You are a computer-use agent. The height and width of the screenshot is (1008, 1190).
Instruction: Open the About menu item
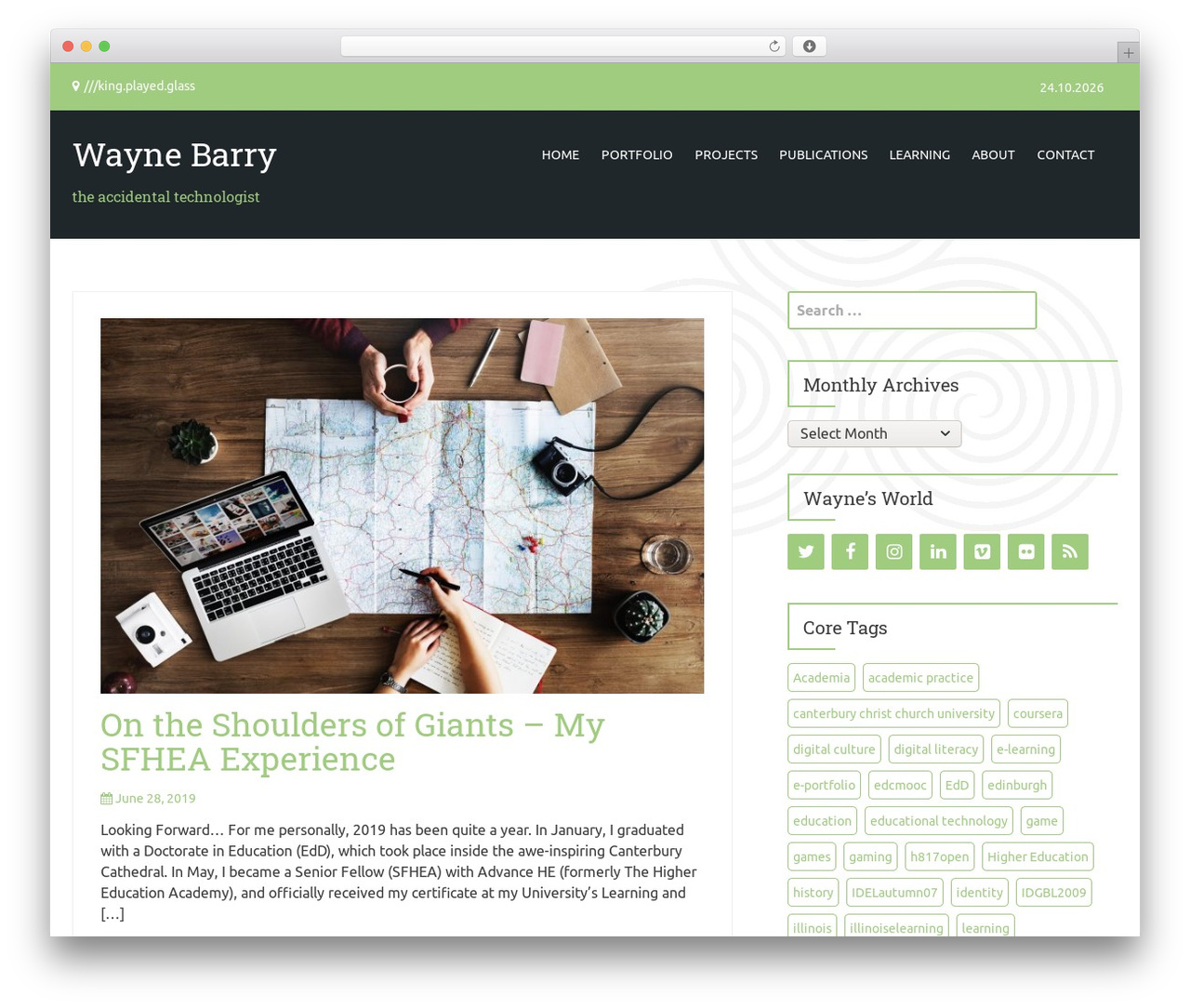coord(993,154)
